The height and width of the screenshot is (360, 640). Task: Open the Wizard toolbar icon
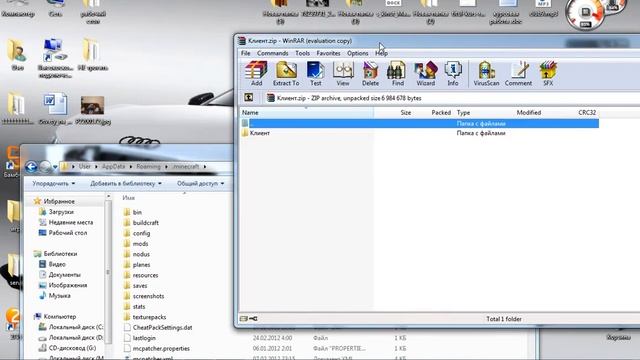point(425,73)
